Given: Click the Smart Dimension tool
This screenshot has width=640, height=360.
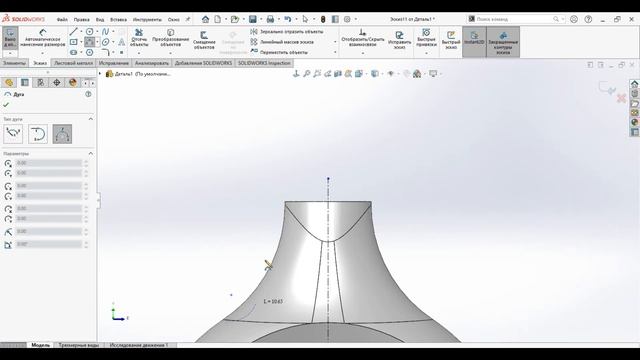Looking at the screenshot, I should 42,38.
